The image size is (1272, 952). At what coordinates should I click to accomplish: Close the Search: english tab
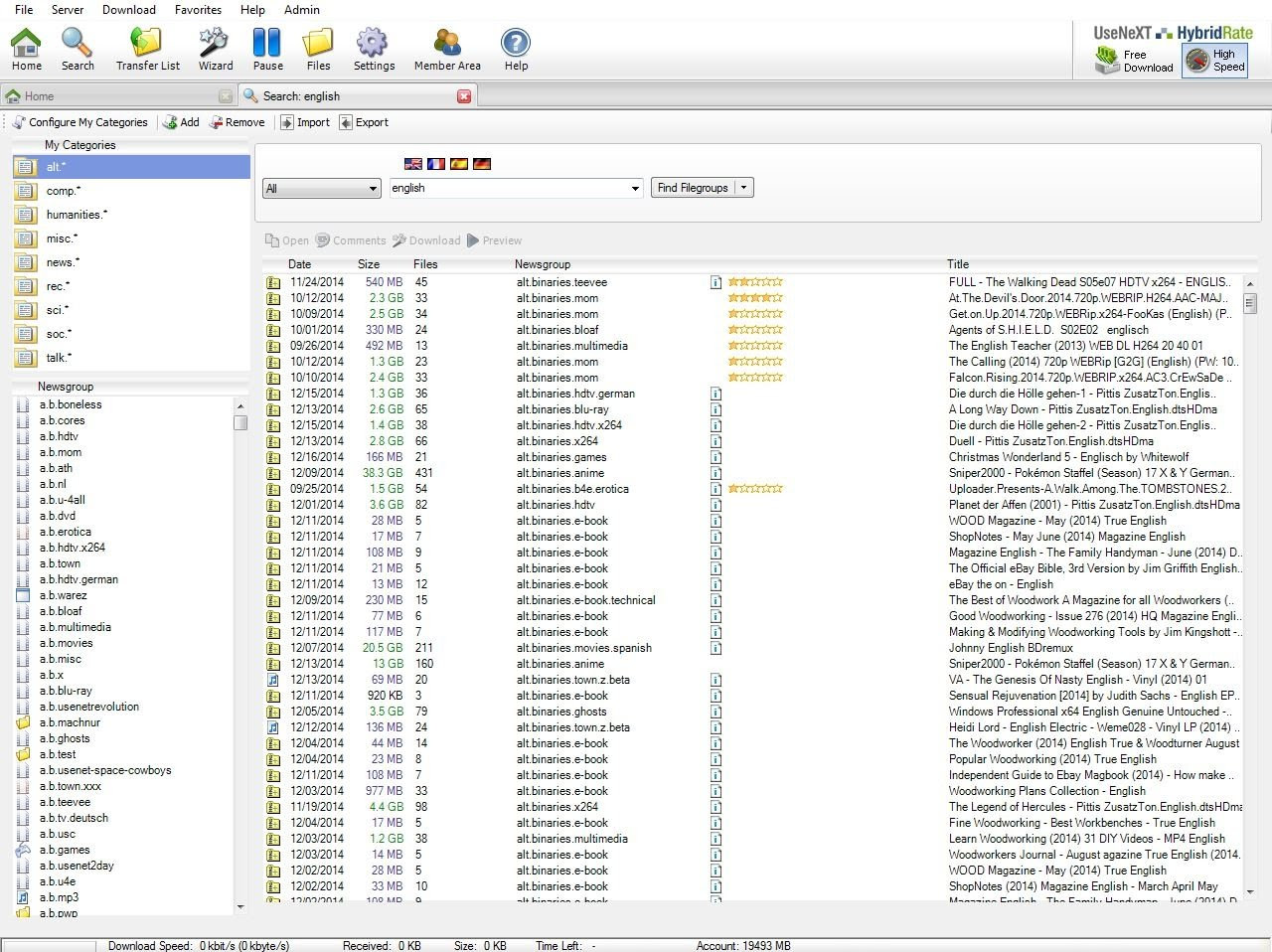coord(464,96)
